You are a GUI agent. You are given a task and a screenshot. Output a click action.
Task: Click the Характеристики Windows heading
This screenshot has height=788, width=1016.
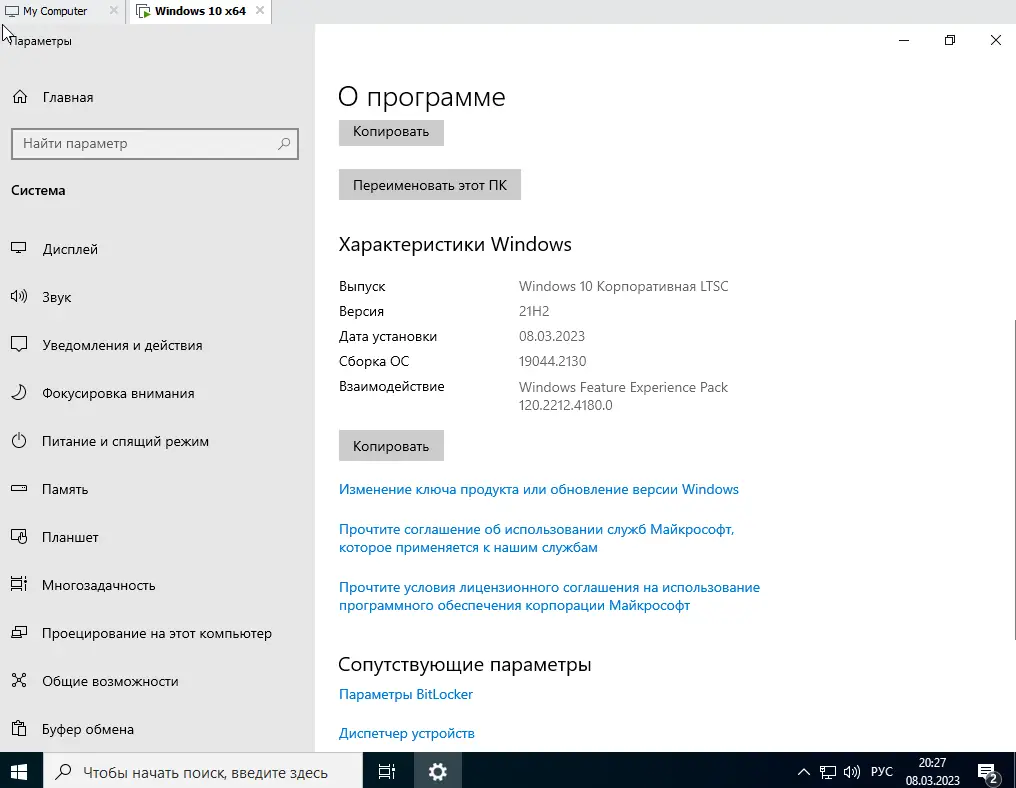(x=455, y=244)
